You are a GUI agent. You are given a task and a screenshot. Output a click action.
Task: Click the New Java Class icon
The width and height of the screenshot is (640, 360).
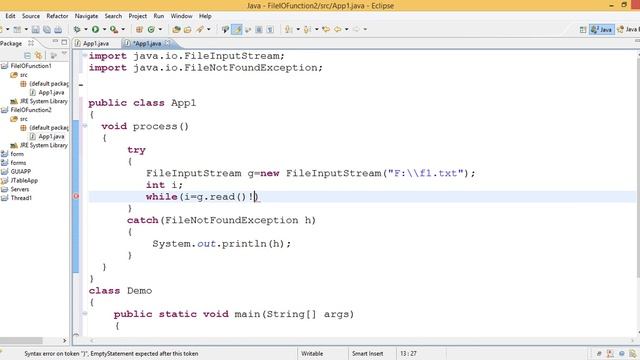coord(151,29)
